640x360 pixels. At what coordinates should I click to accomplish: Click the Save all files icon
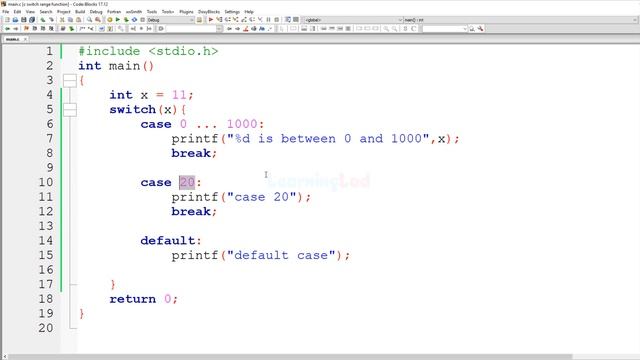coord(32,20)
